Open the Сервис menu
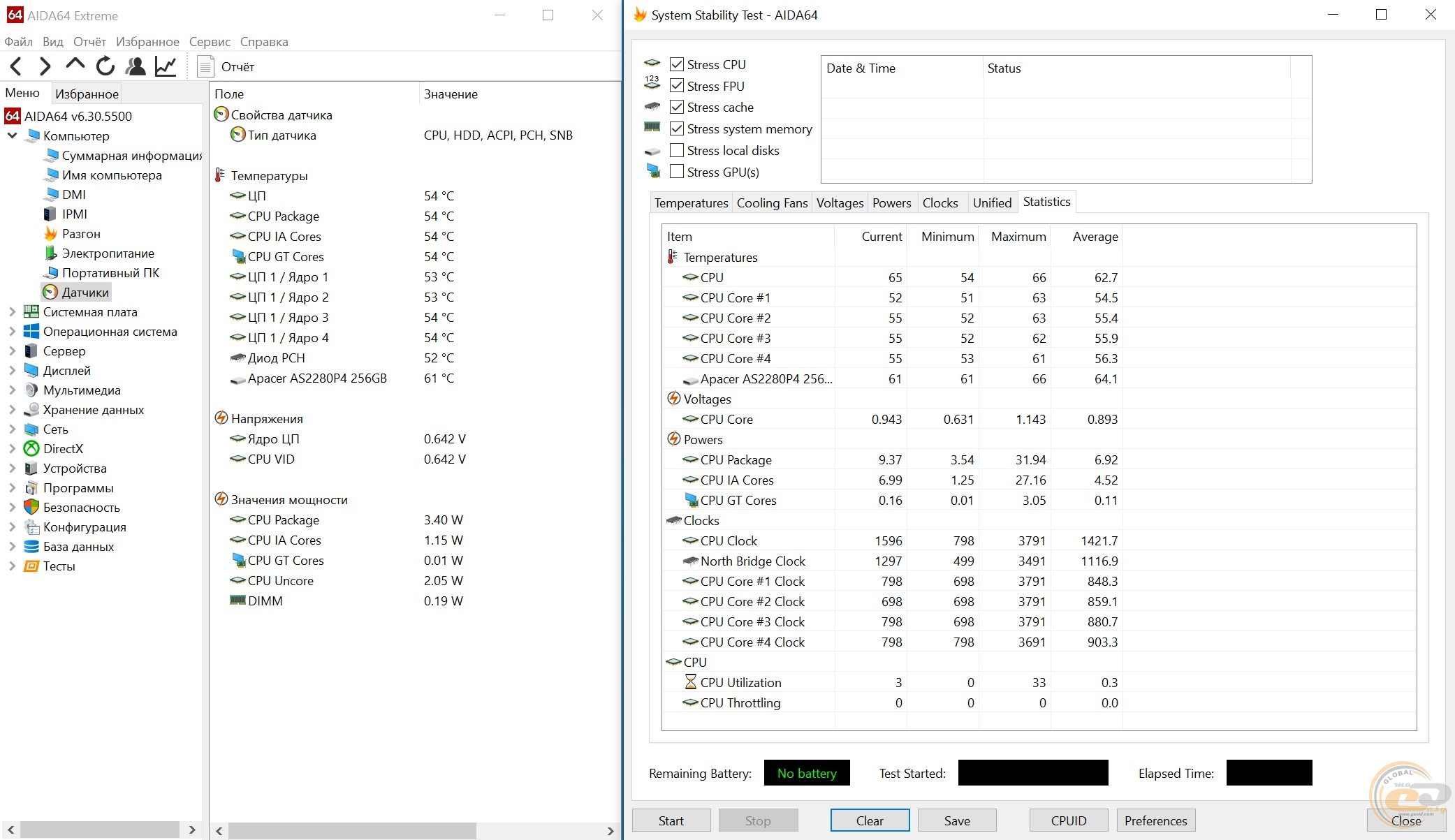Viewport: 1455px width, 840px height. coord(210,42)
